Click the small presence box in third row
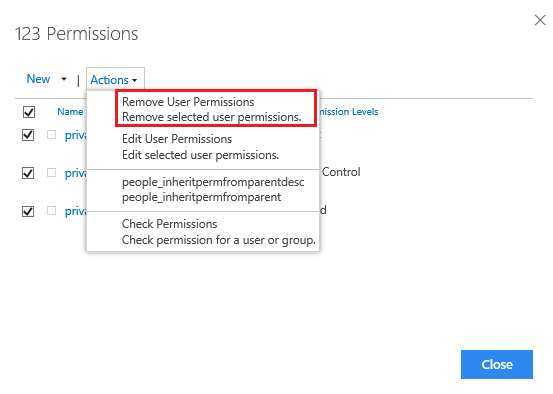This screenshot has width=553, height=394. [51, 211]
